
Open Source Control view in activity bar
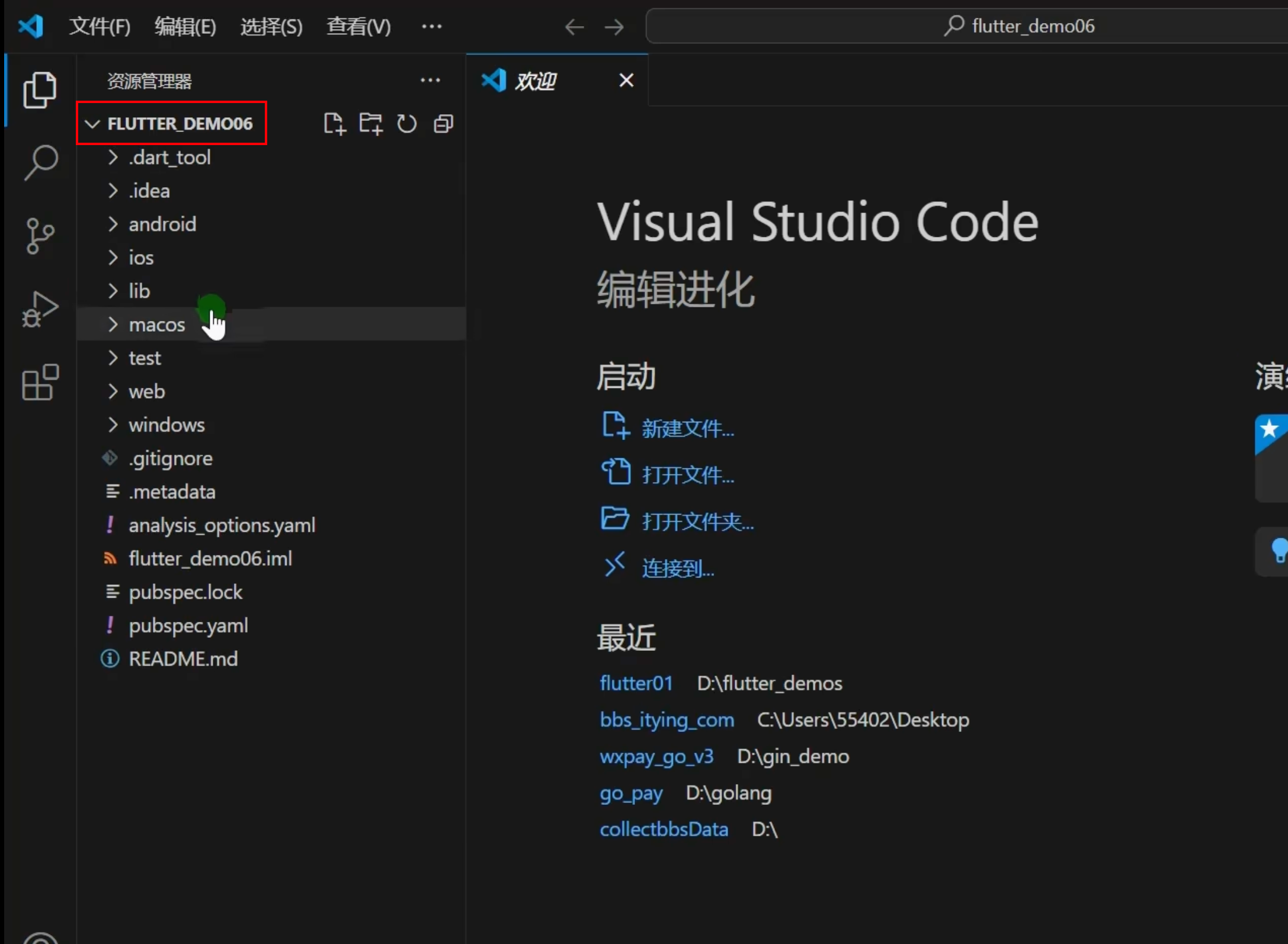40,236
